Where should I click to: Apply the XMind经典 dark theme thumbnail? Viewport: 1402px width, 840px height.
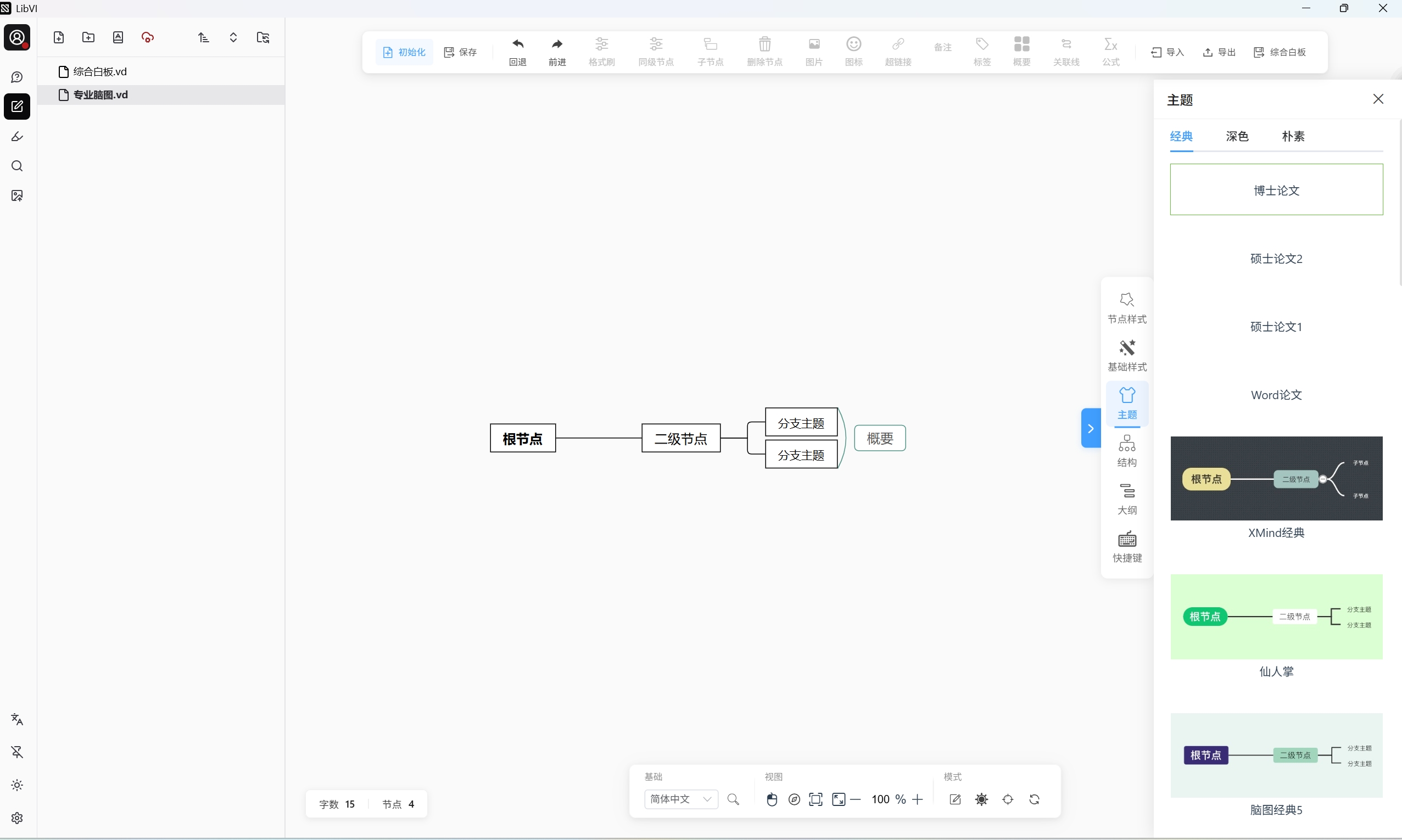click(1276, 478)
